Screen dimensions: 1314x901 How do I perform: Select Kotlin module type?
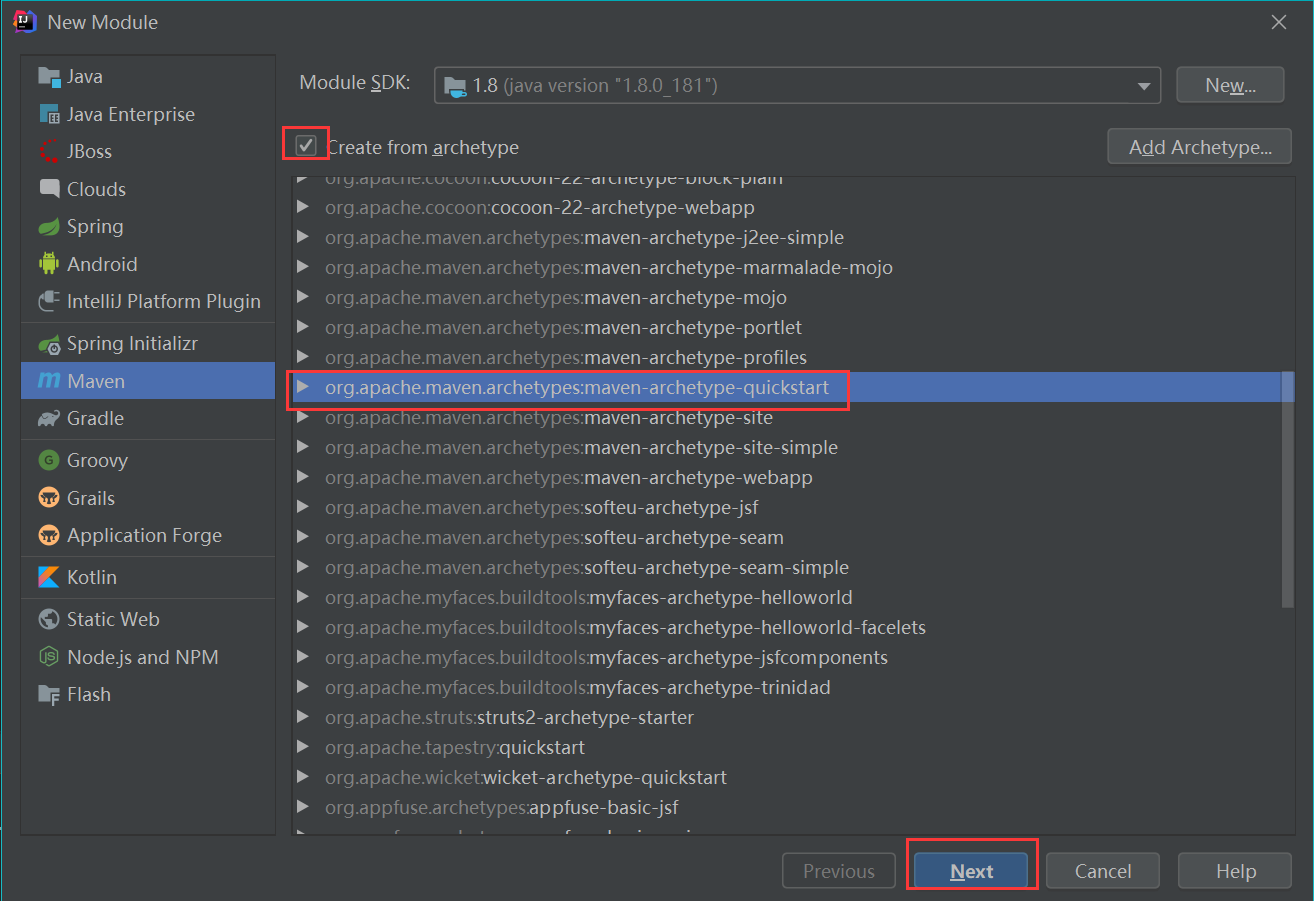click(148, 577)
